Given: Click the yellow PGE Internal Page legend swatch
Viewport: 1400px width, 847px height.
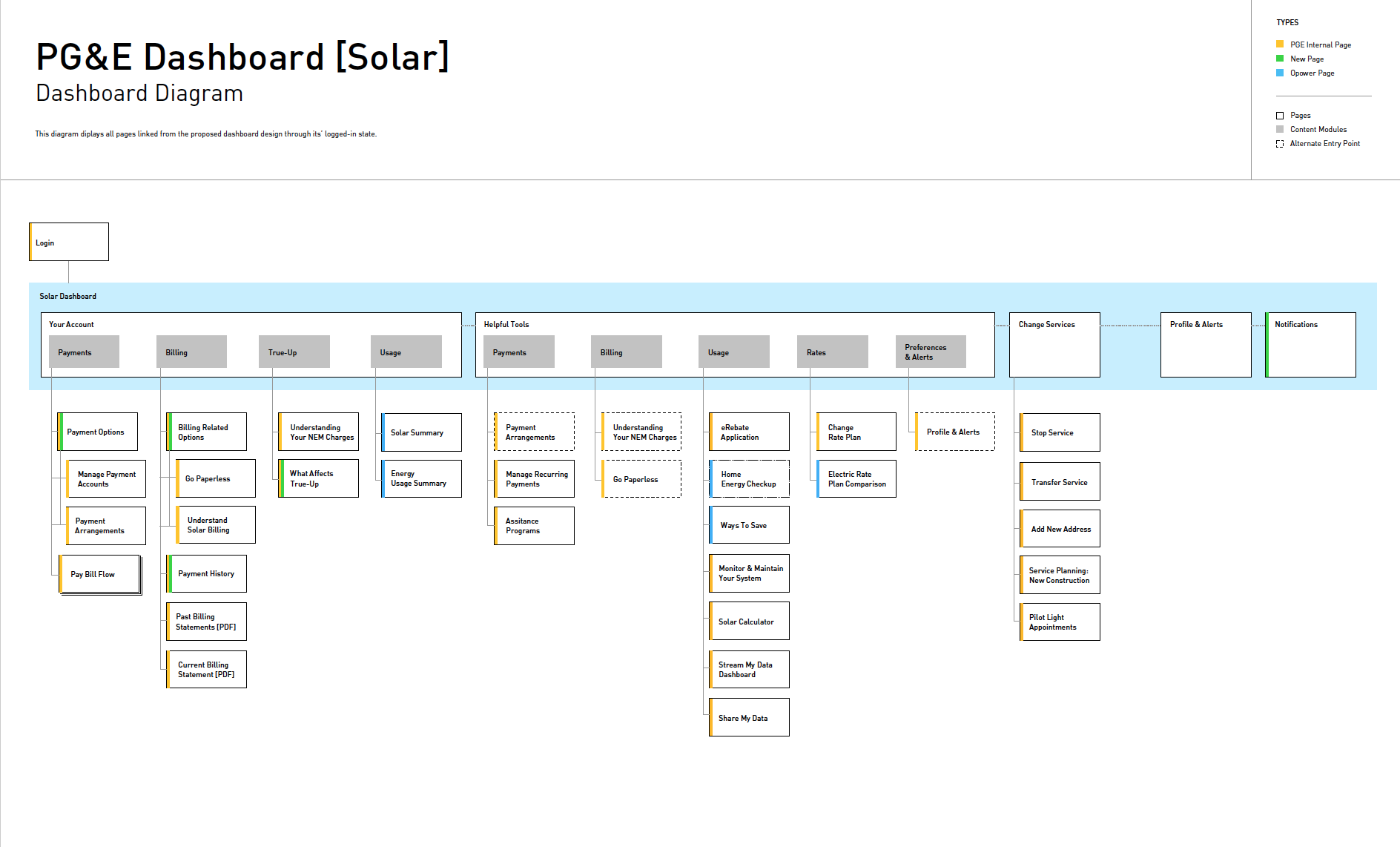Looking at the screenshot, I should click(1280, 45).
